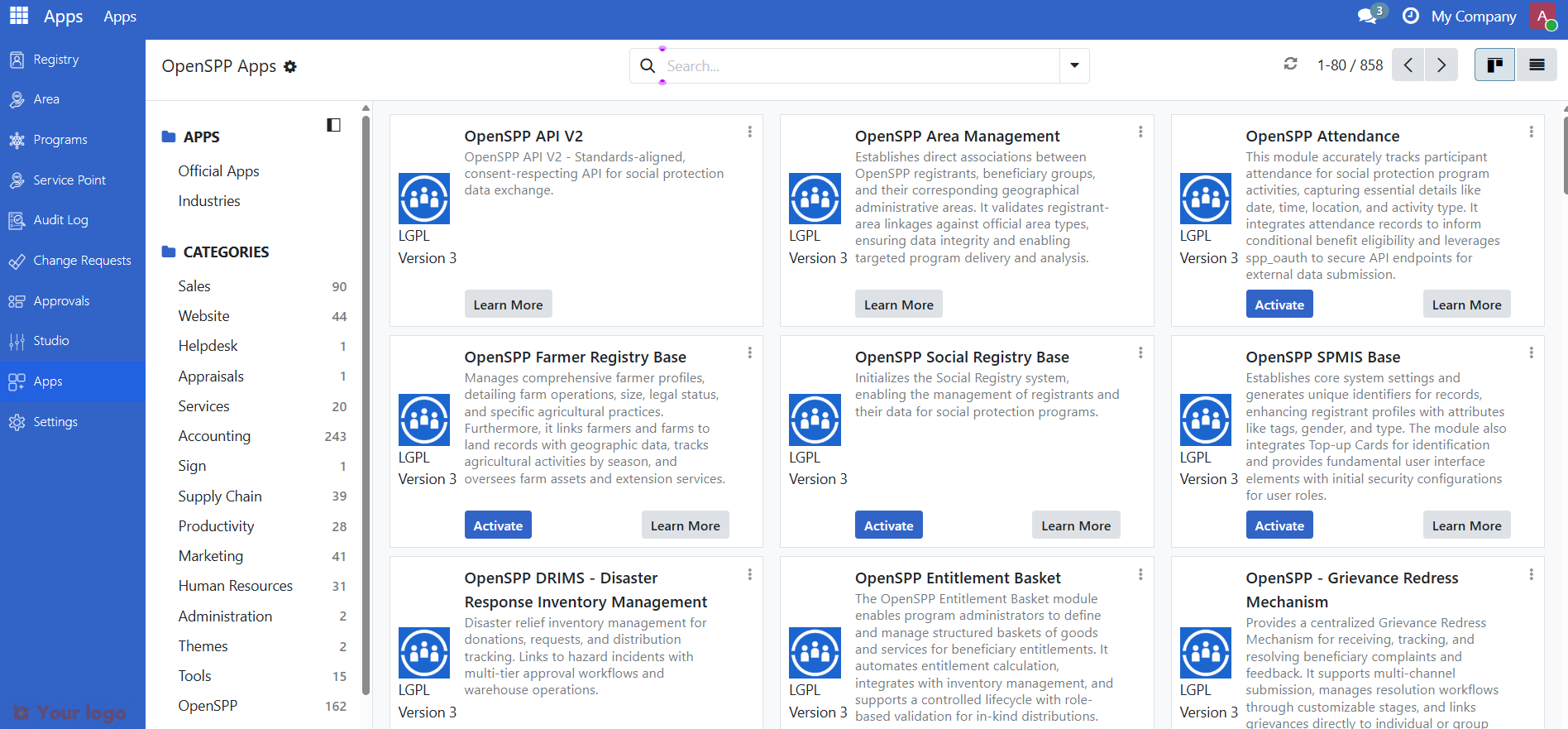Open the Approvals sidebar menu

click(x=73, y=301)
